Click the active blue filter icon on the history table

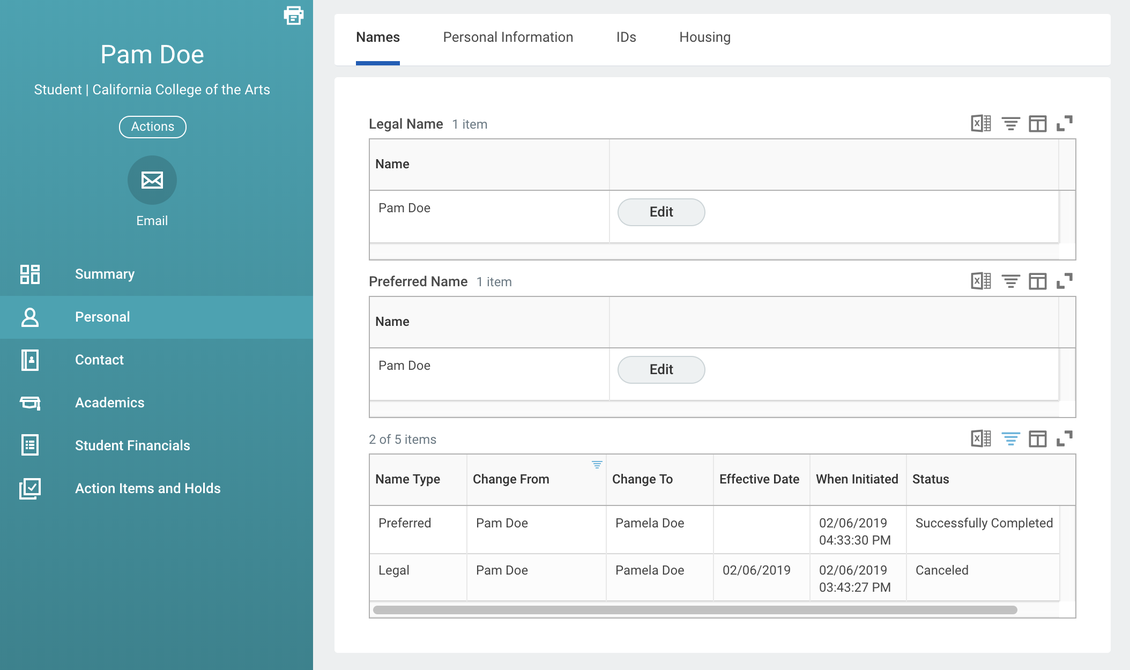[x=1010, y=439]
